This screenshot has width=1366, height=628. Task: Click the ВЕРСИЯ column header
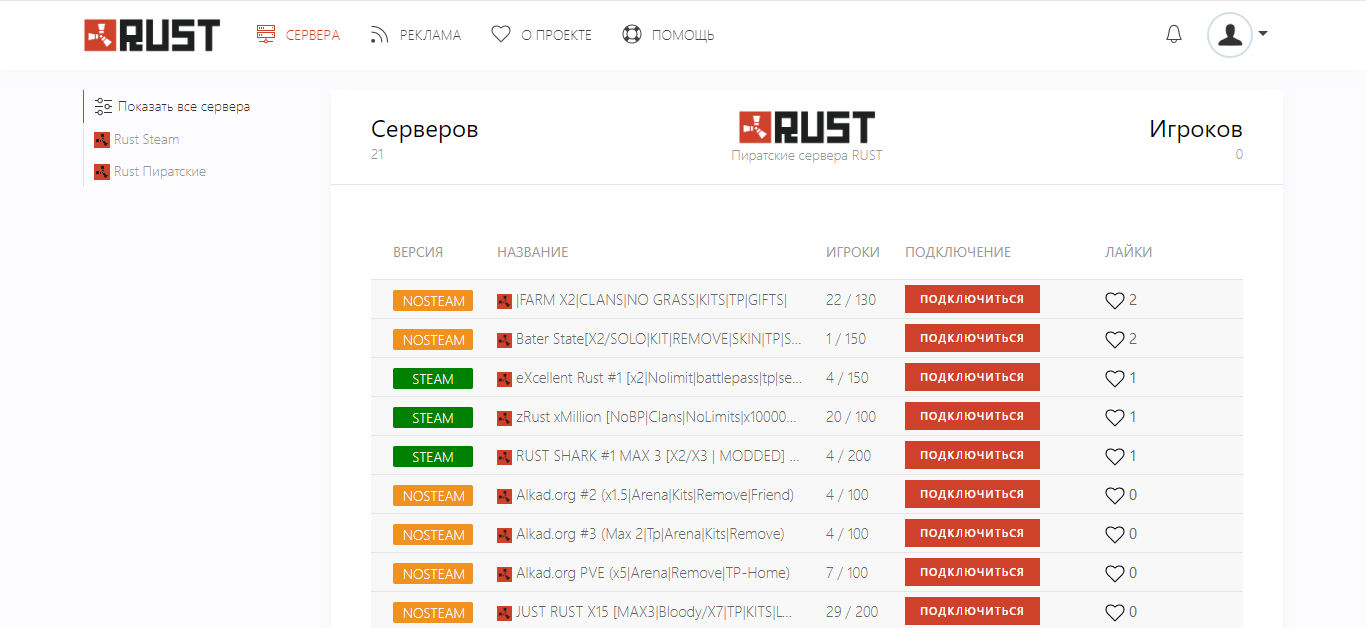pyautogui.click(x=418, y=252)
